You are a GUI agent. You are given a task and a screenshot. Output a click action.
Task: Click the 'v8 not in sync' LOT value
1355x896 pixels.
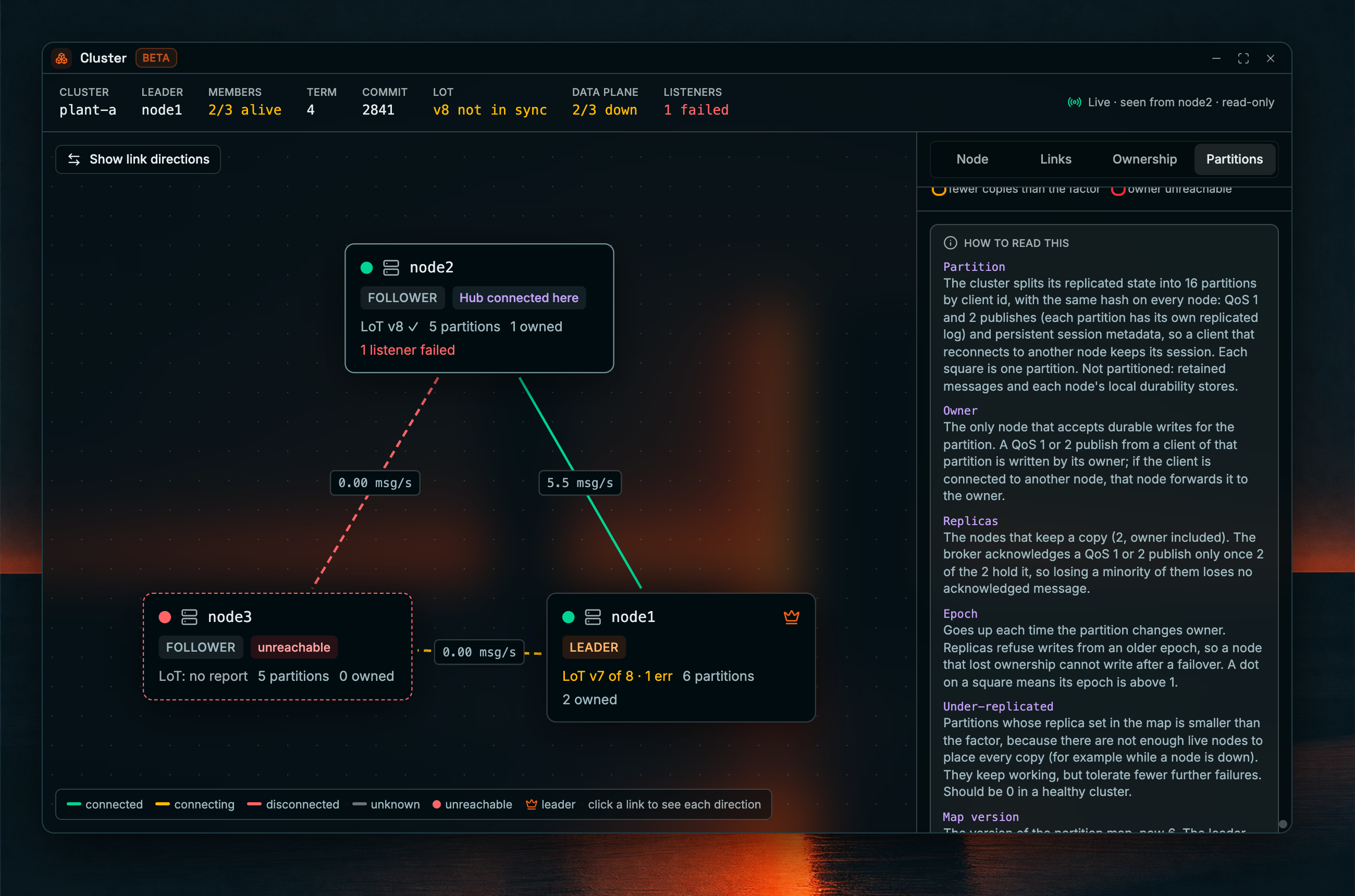pos(489,110)
